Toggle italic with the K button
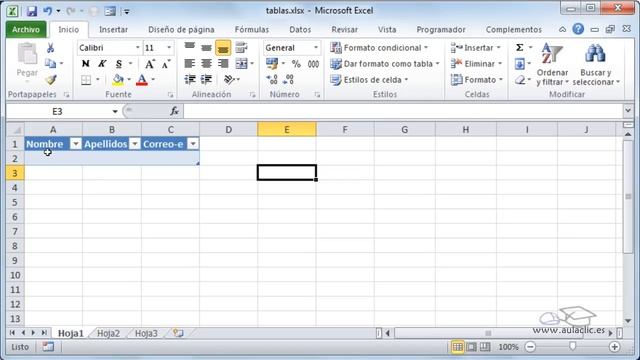The image size is (640, 360). pos(102,64)
